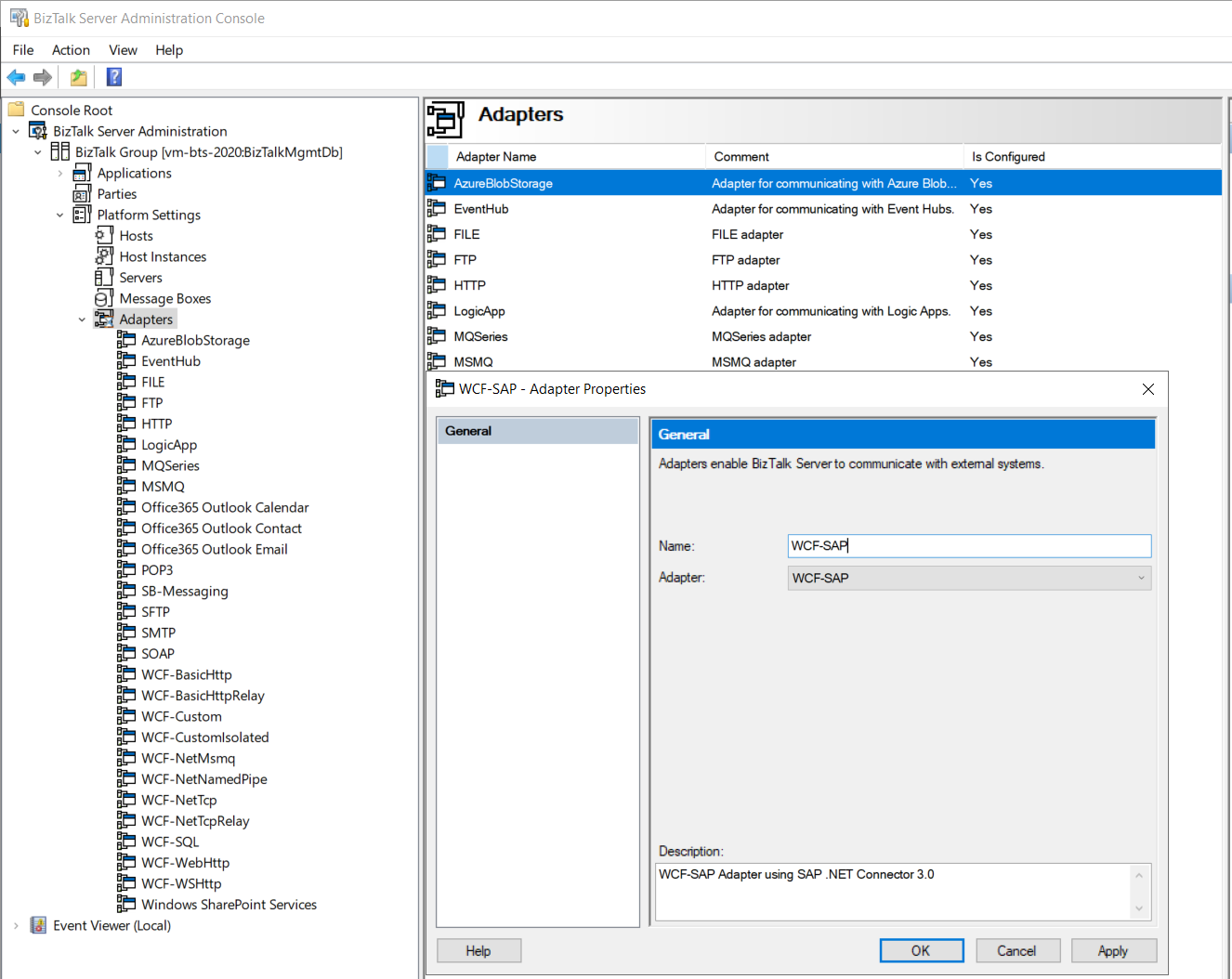Select the General tab in properties dialog

(x=538, y=431)
